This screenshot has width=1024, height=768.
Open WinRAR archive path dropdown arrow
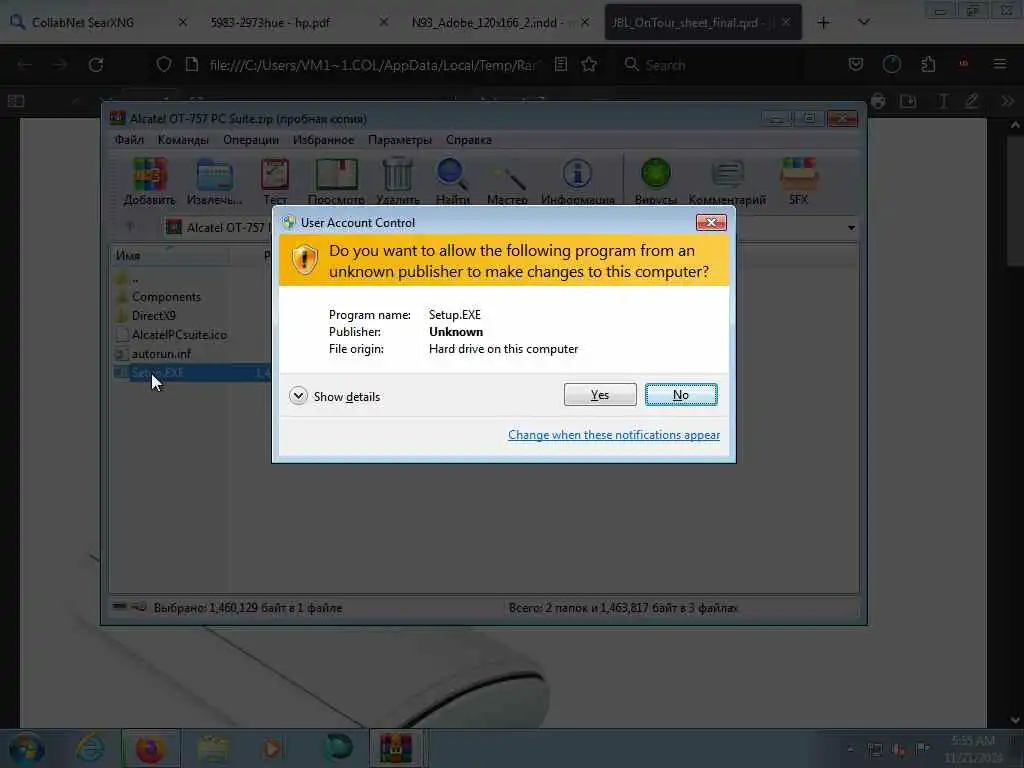pyautogui.click(x=851, y=228)
